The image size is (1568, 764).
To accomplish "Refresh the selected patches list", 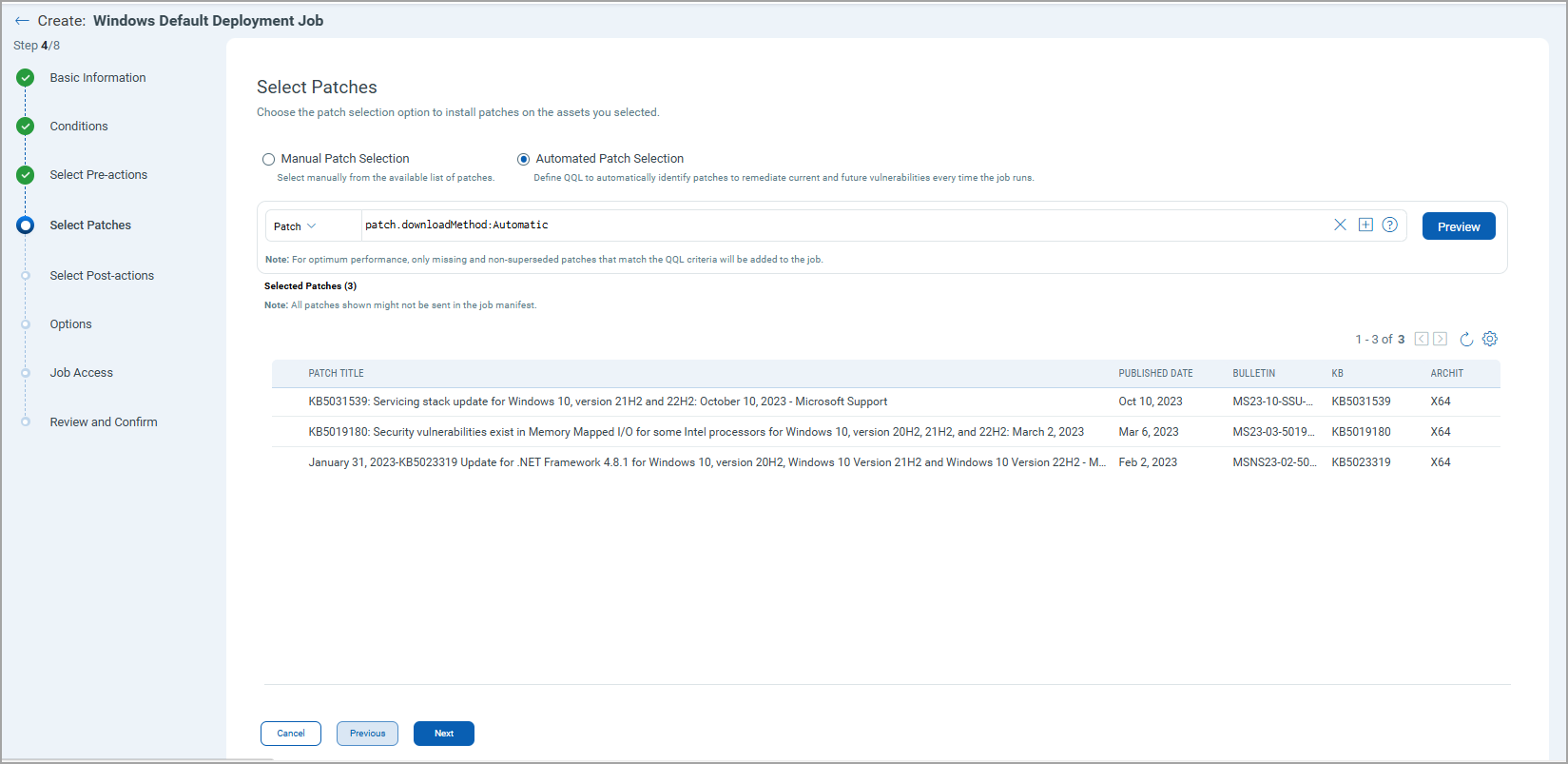I will click(x=1466, y=340).
